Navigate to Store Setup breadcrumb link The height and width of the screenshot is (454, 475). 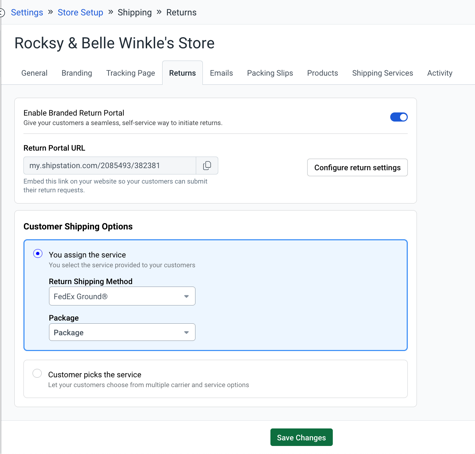coord(80,13)
